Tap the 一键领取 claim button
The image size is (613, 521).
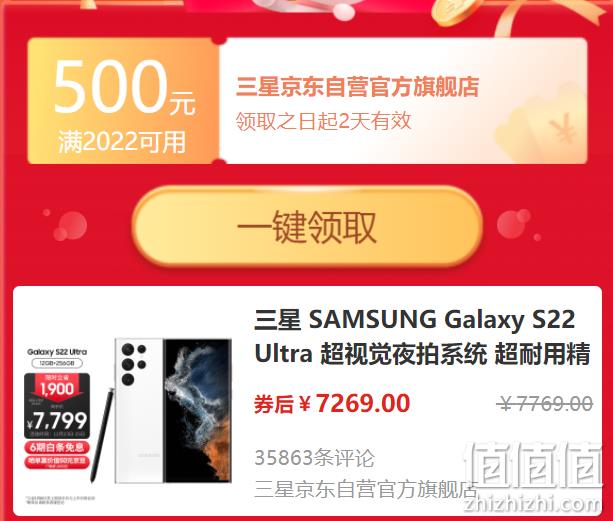click(x=307, y=227)
